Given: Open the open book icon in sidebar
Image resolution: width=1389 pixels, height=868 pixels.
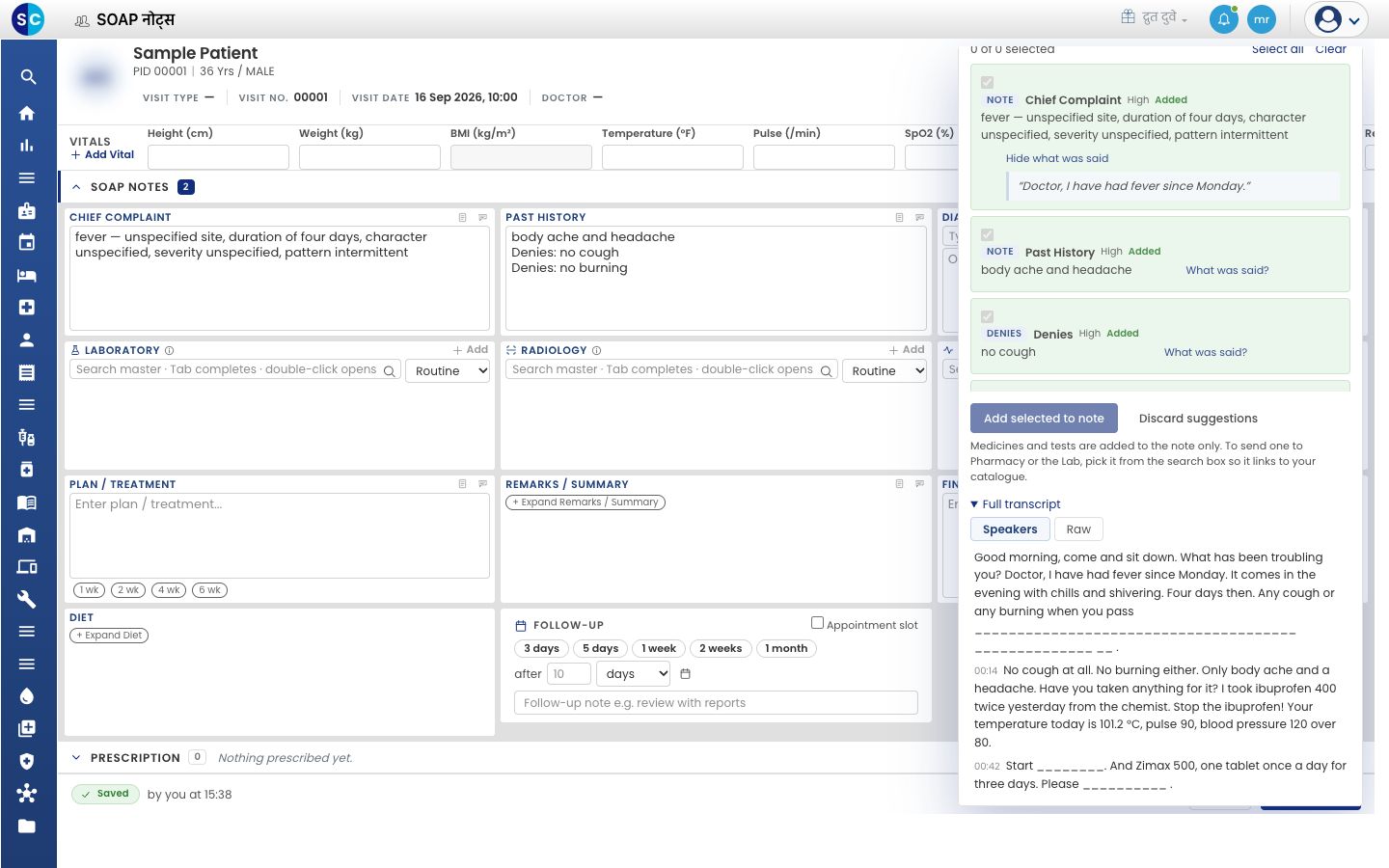Looking at the screenshot, I should (x=27, y=502).
